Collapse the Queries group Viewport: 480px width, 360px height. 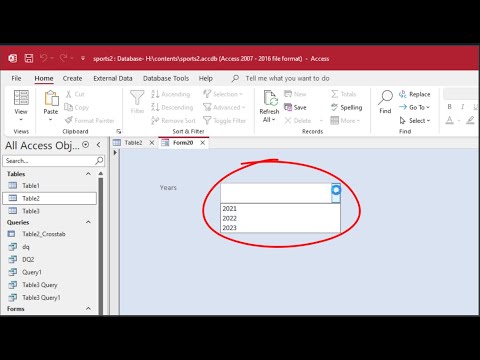pos(88,222)
